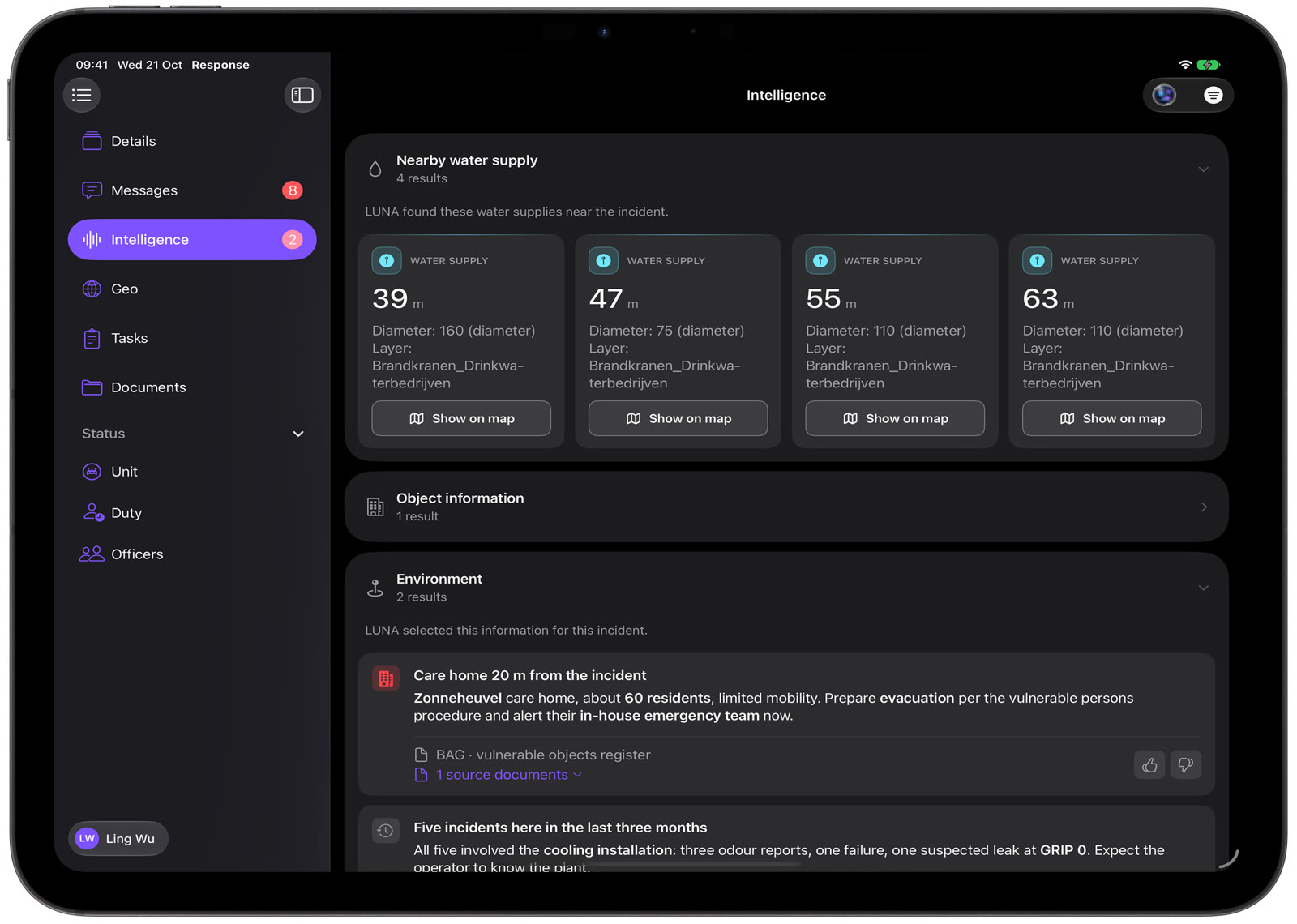Click the Wi-Fi status icon

(x=1185, y=65)
